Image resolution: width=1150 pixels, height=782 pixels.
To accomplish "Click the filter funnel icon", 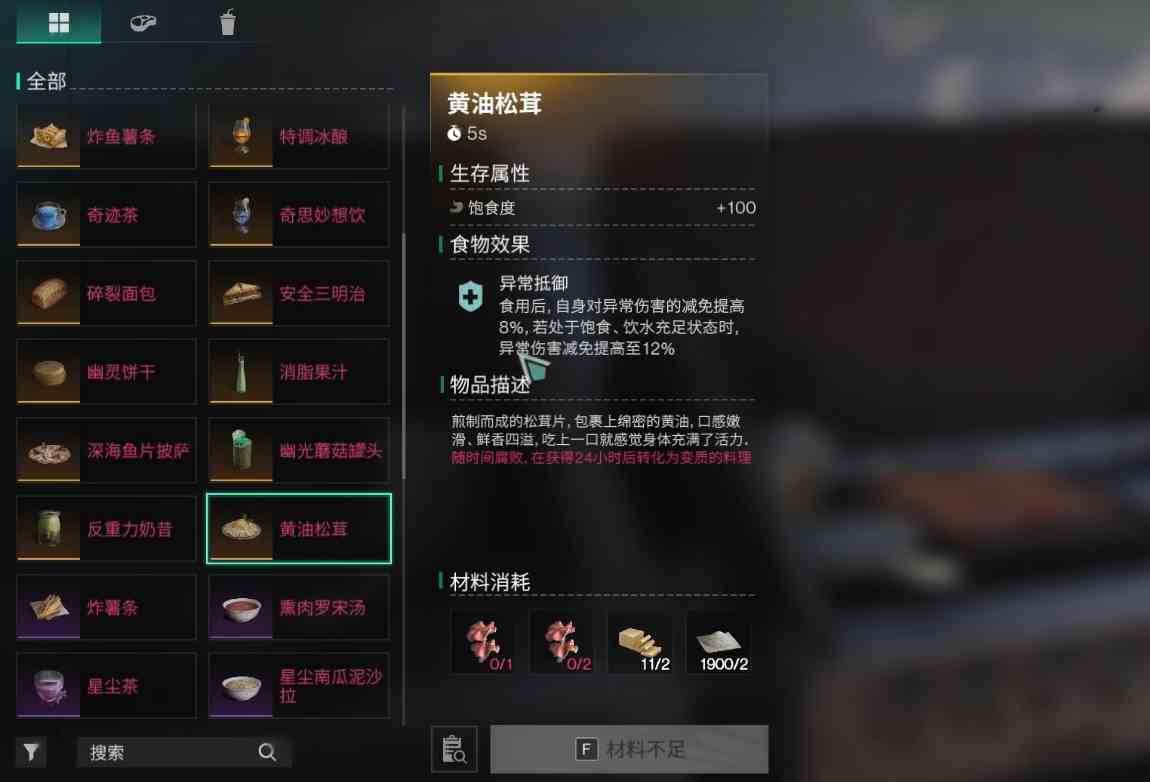I will point(31,752).
